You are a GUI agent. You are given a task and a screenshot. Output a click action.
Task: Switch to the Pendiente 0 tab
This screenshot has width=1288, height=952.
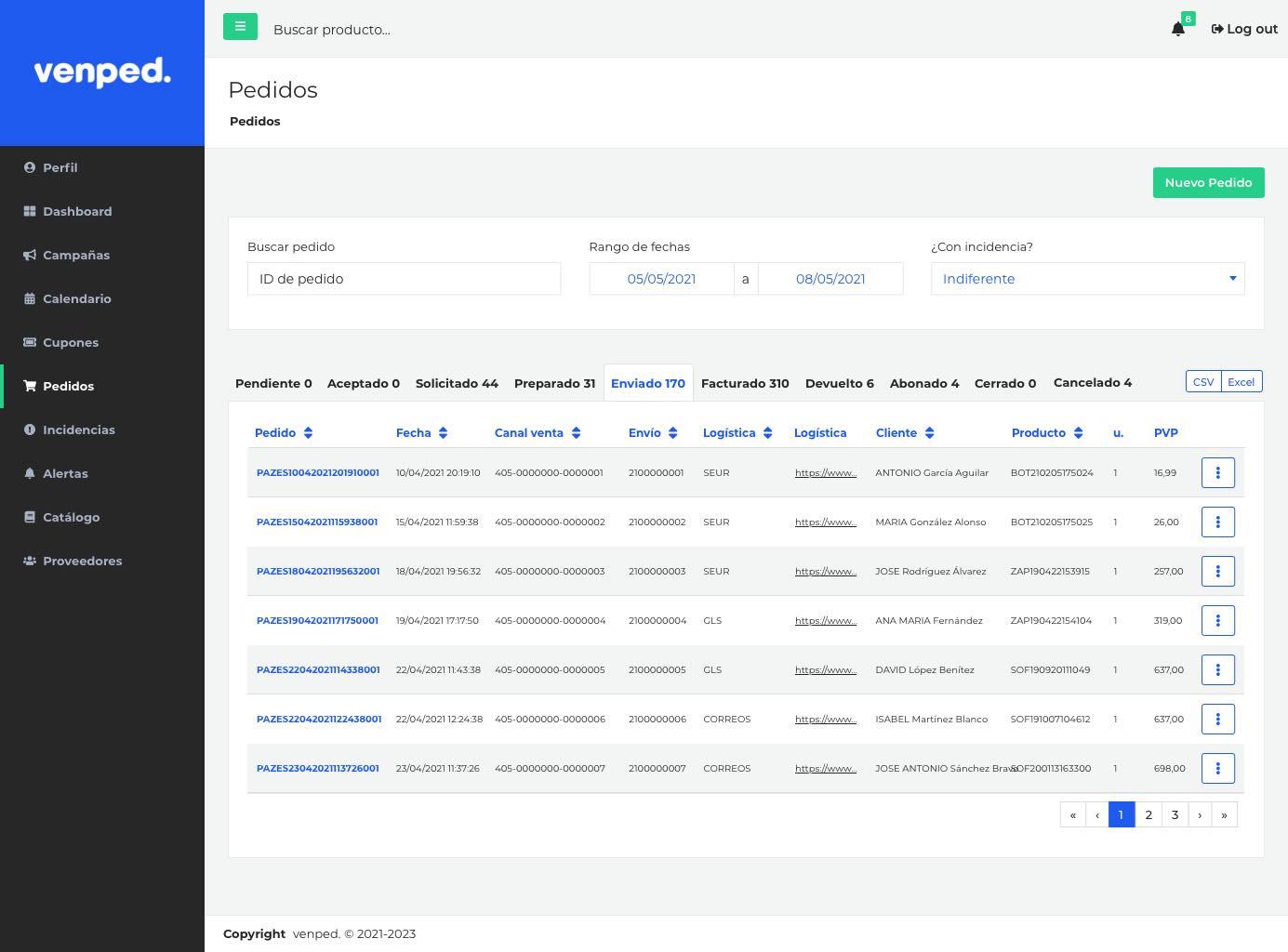pyautogui.click(x=273, y=383)
